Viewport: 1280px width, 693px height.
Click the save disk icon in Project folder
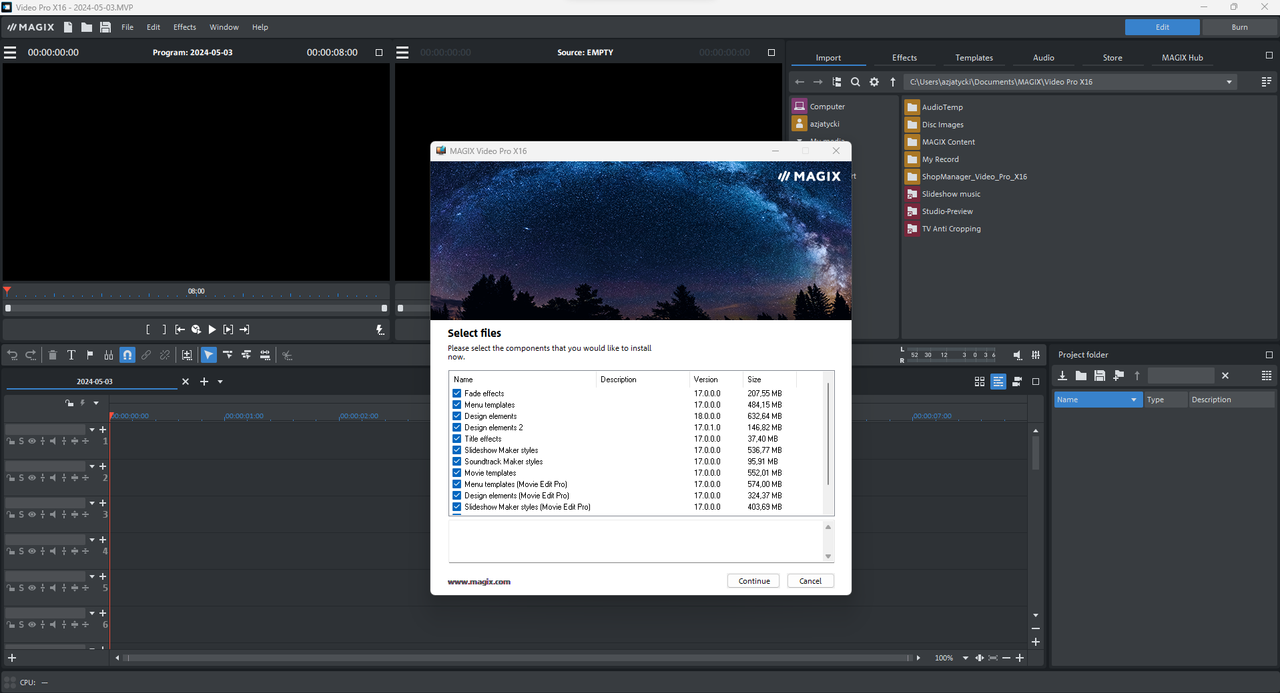pyautogui.click(x=1100, y=376)
